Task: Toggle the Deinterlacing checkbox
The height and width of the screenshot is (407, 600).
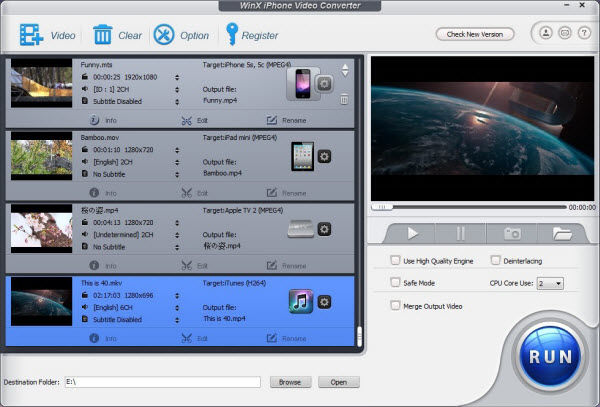Action: 495,260
